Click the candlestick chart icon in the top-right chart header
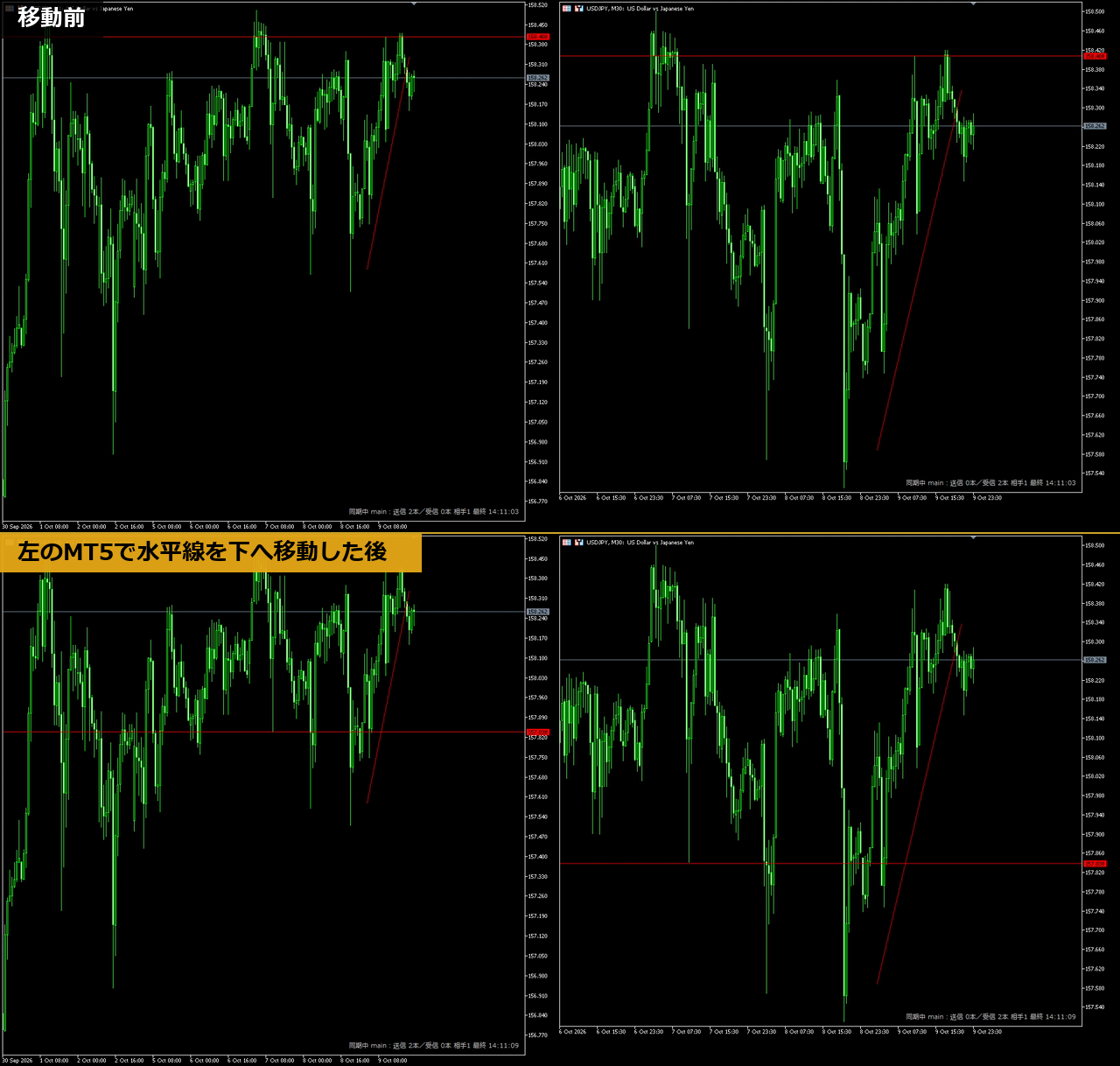The width and height of the screenshot is (1120, 1066). pos(578,9)
